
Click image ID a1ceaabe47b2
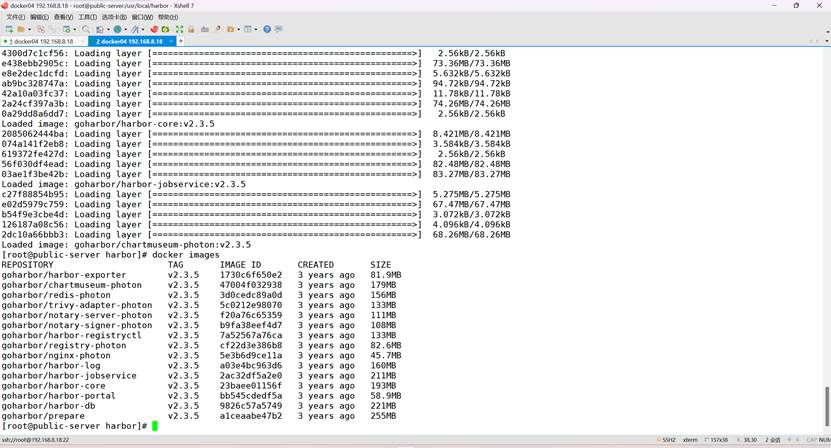251,416
